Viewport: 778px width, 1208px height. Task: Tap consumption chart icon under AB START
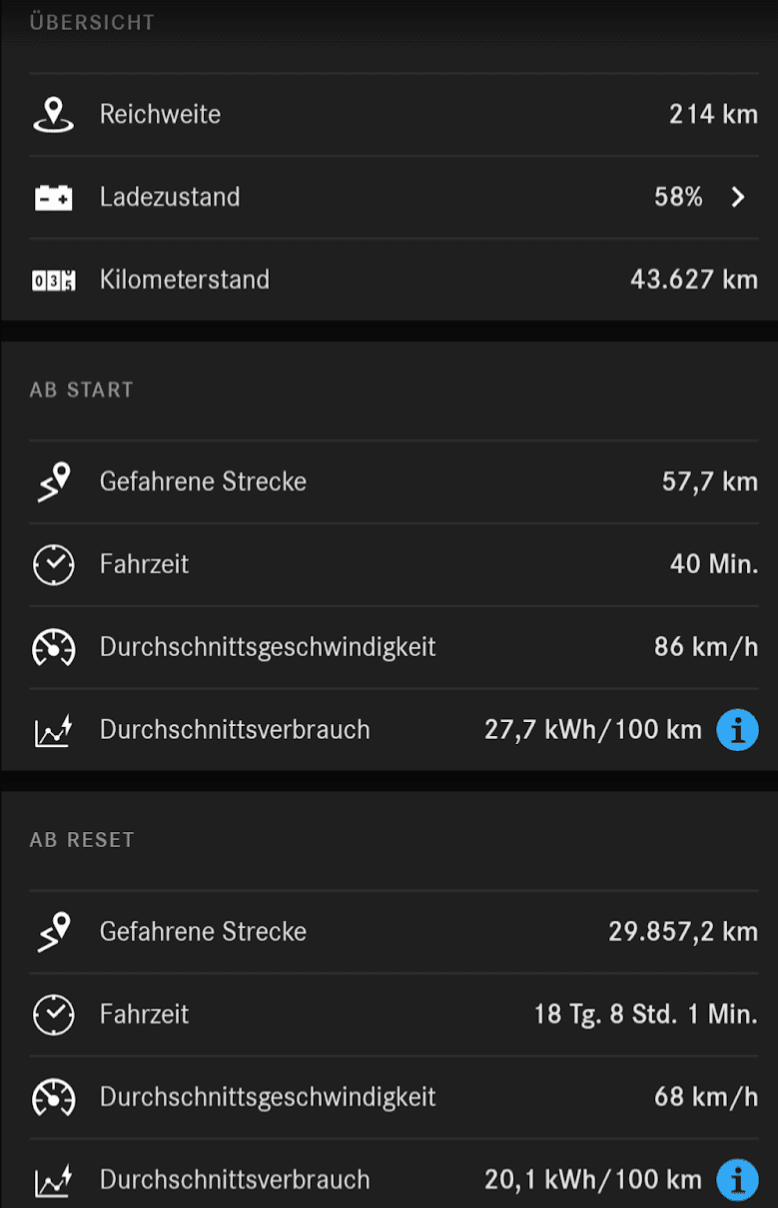click(x=53, y=731)
